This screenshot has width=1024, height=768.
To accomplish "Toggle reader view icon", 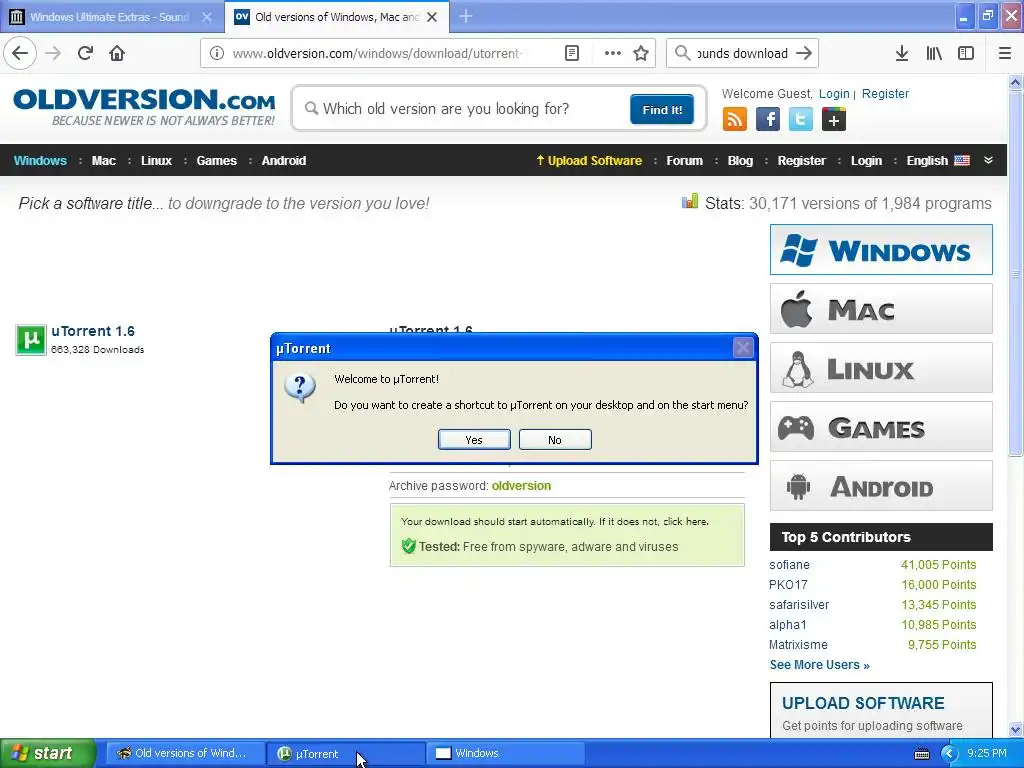I will 571,53.
